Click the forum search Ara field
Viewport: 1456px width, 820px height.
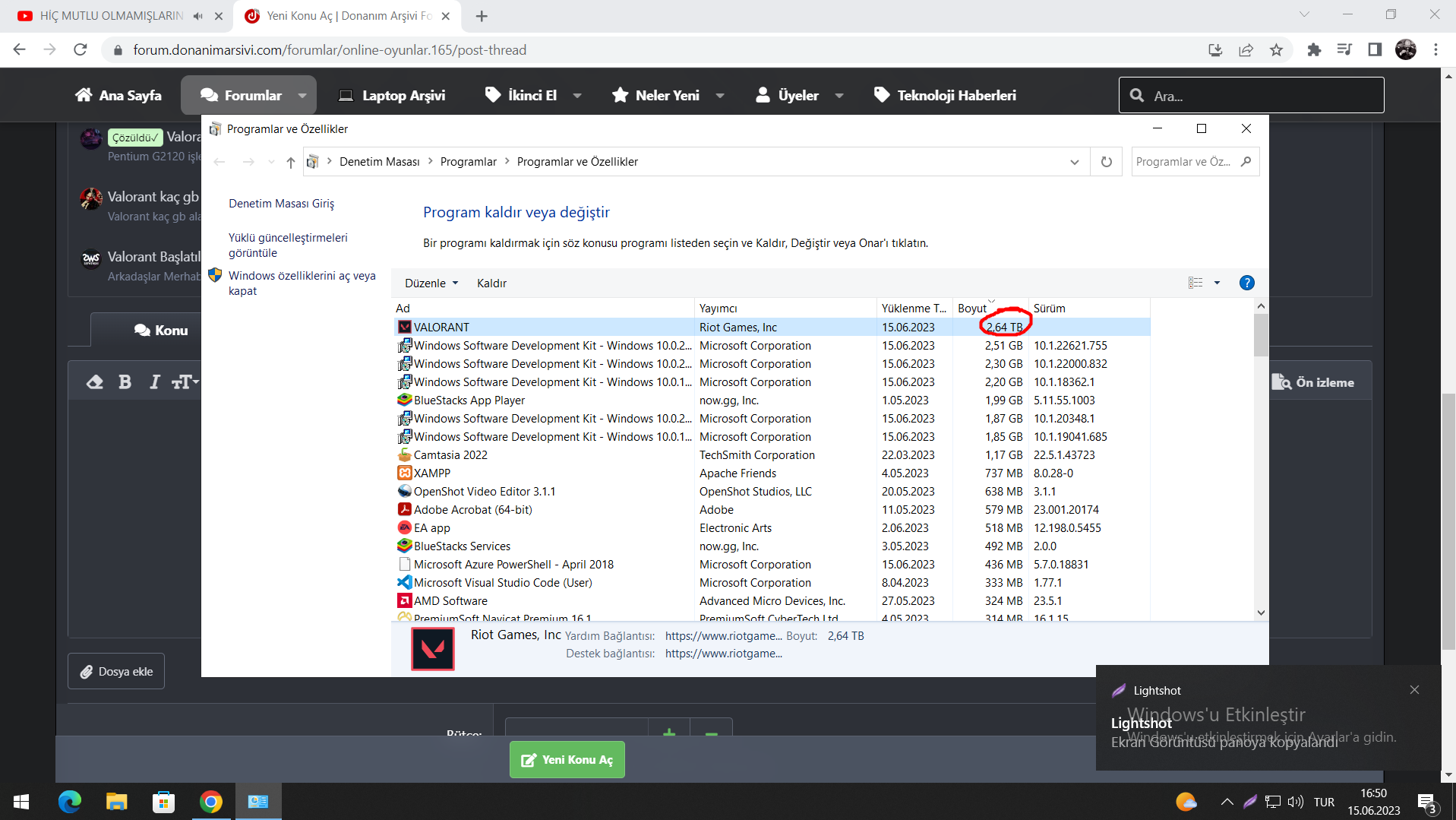pyautogui.click(x=1251, y=96)
